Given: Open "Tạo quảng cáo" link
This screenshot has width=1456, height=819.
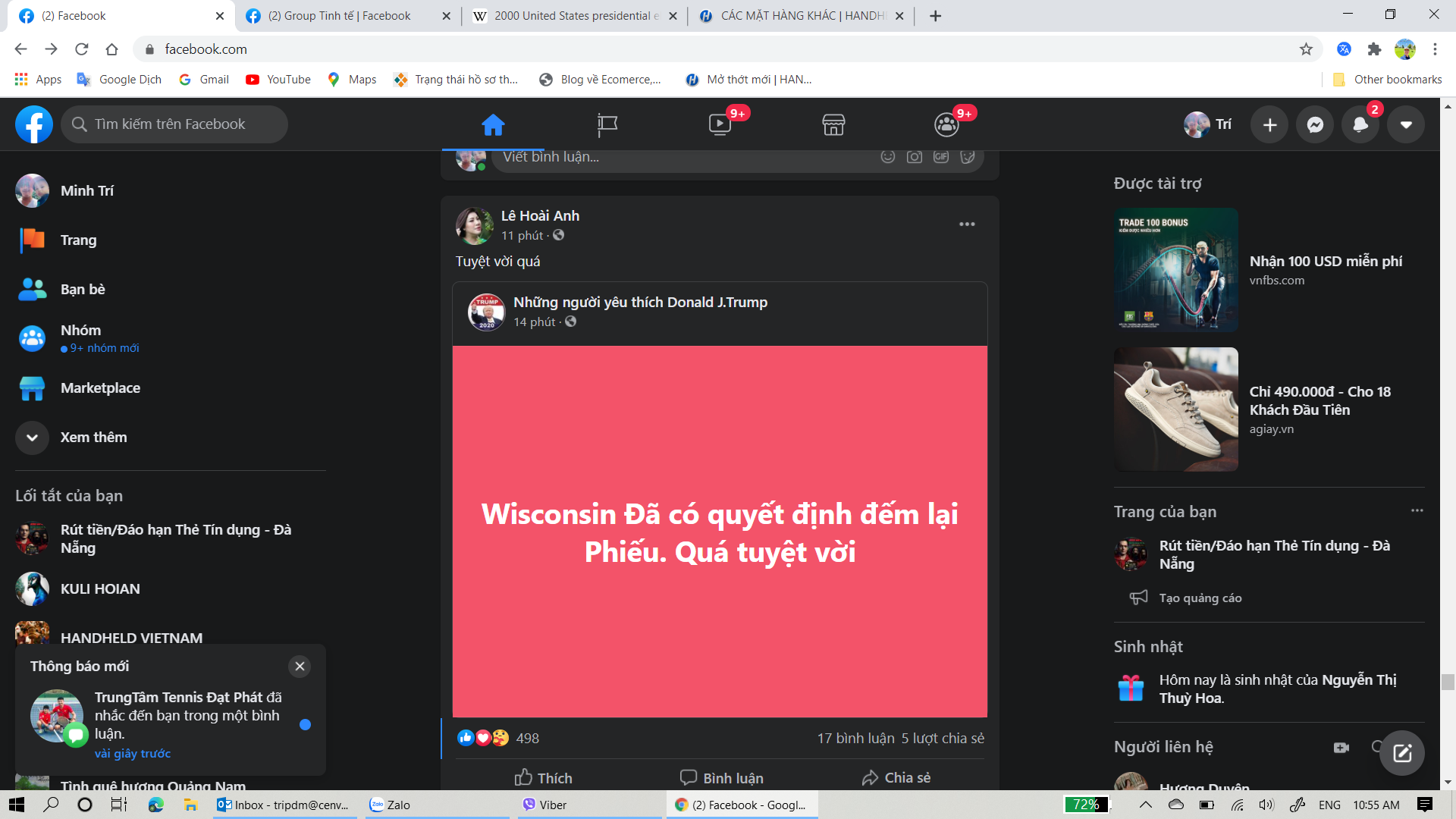Looking at the screenshot, I should coord(1199,598).
